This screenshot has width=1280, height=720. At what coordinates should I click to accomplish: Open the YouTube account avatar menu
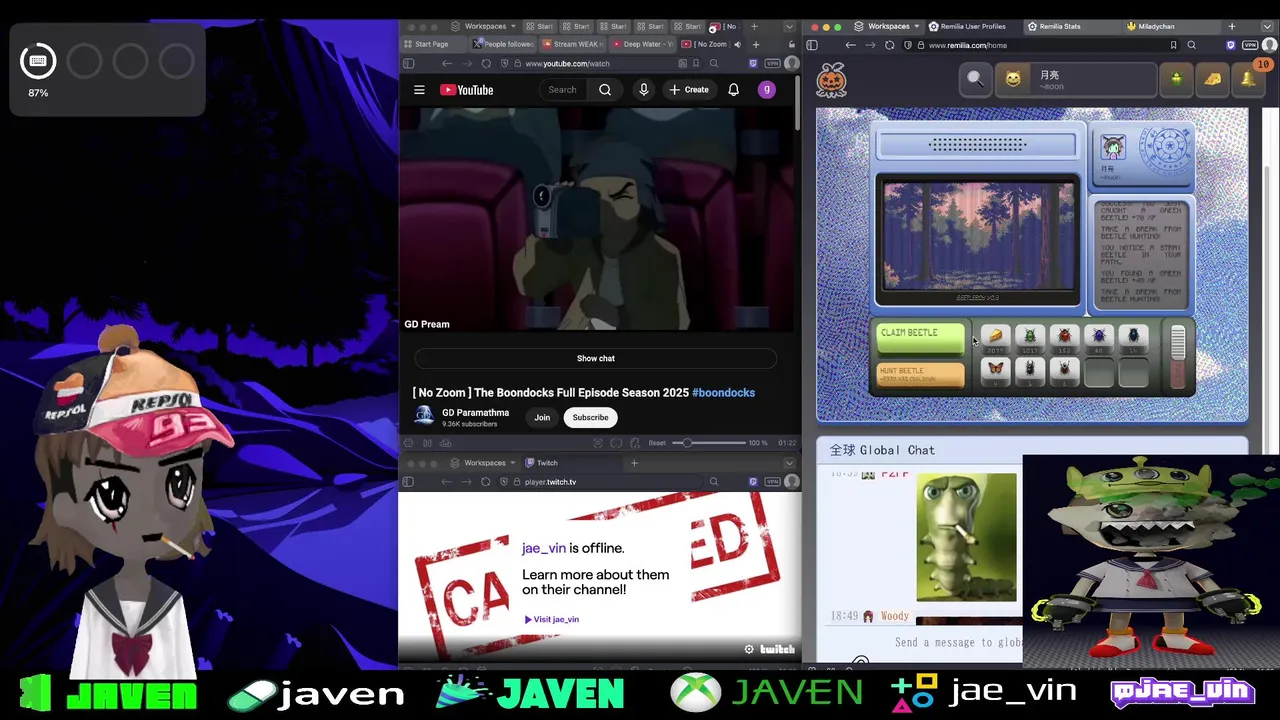coord(767,90)
